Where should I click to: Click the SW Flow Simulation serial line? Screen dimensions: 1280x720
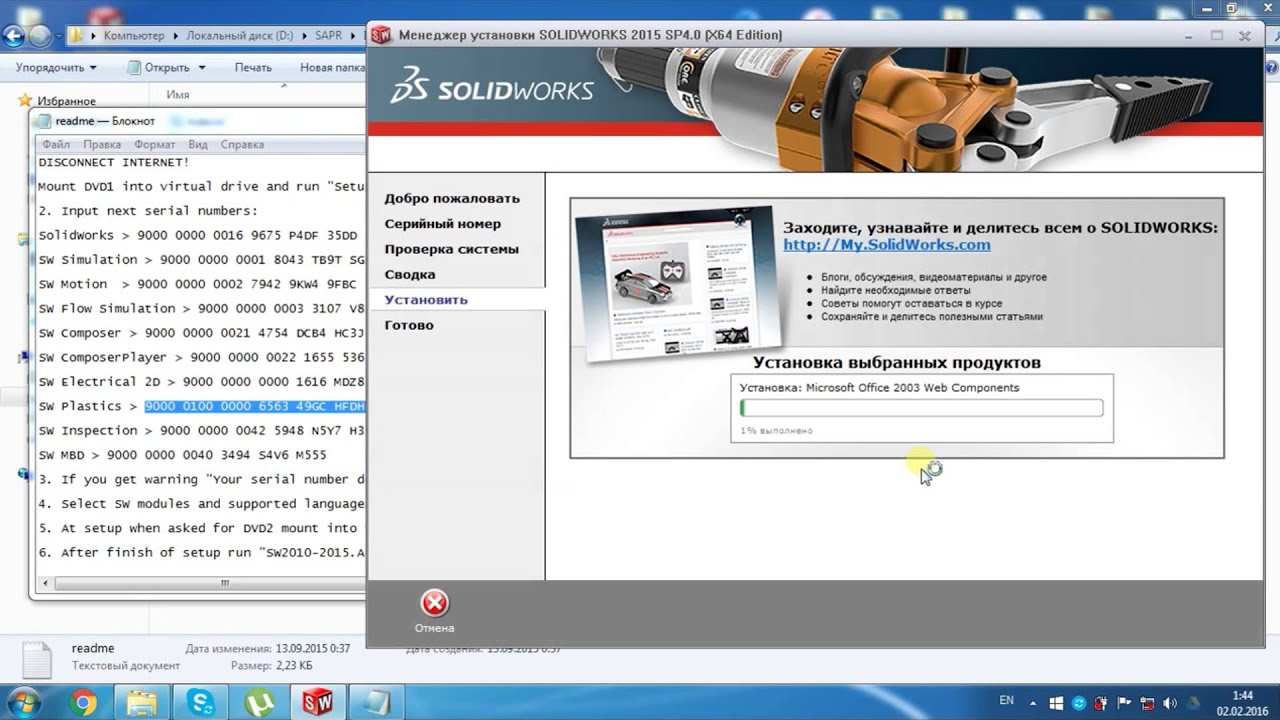tap(202, 308)
